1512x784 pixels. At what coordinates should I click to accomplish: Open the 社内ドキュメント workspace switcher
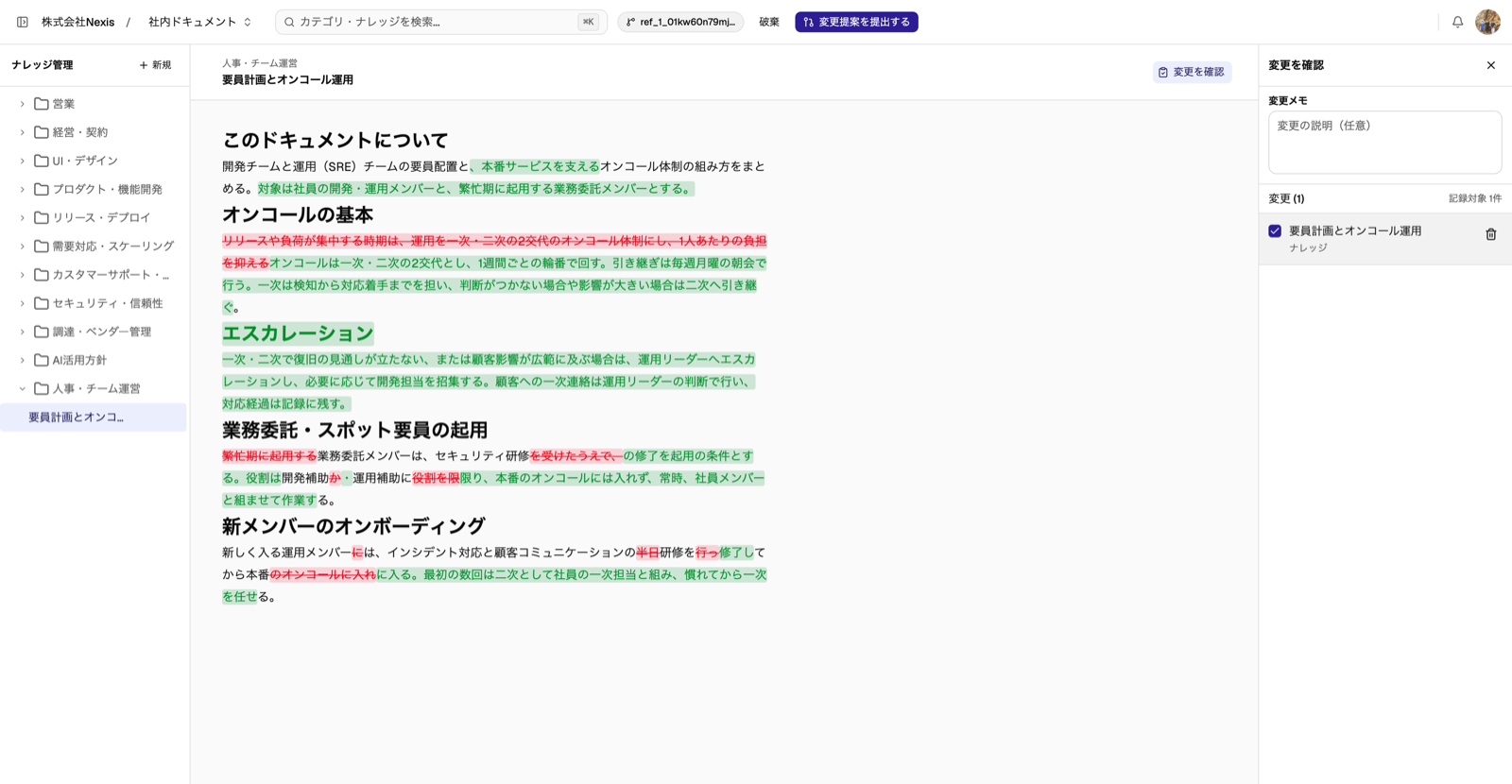pyautogui.click(x=200, y=22)
